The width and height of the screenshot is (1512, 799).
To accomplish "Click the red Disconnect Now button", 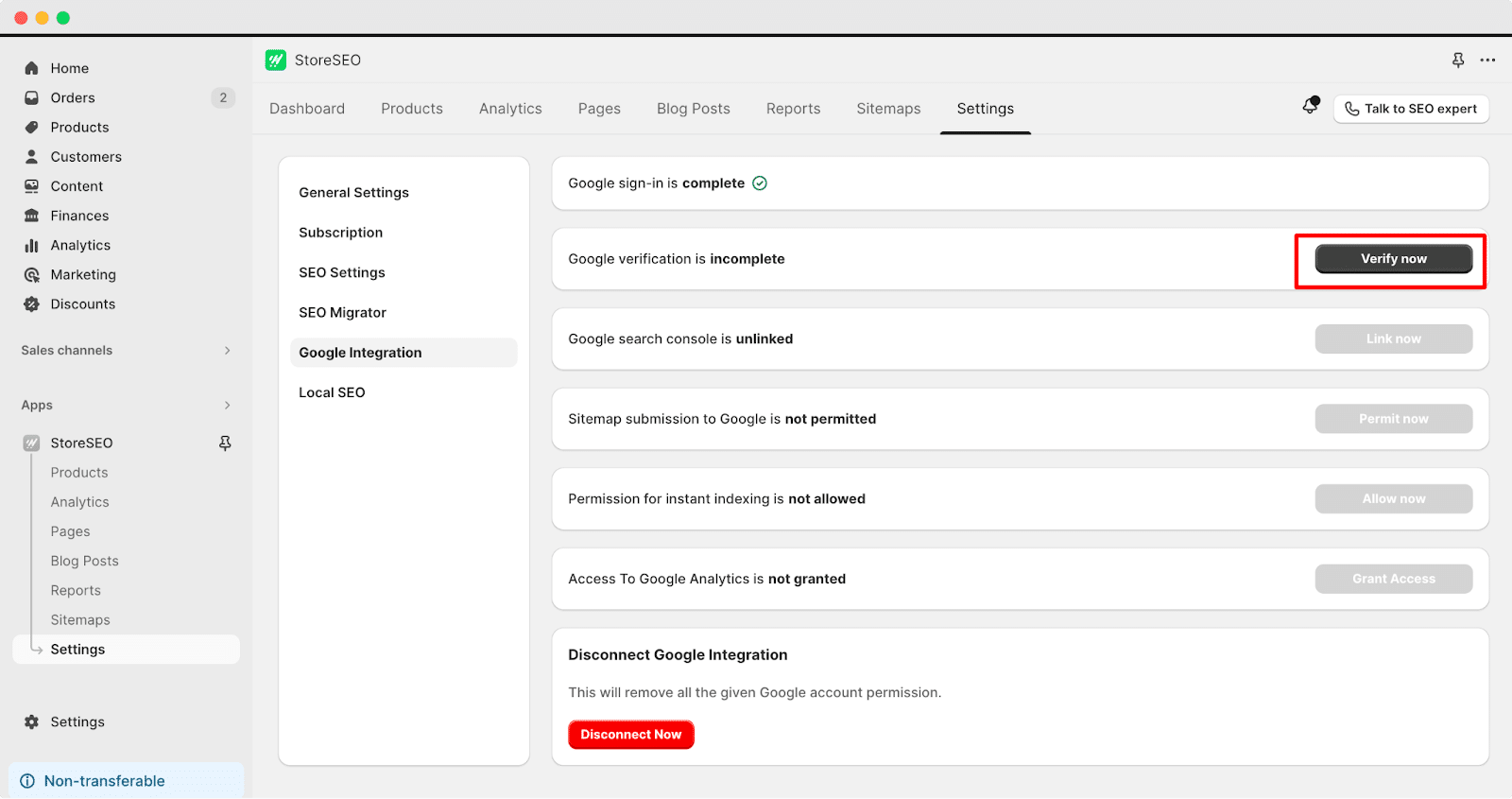I will point(631,735).
